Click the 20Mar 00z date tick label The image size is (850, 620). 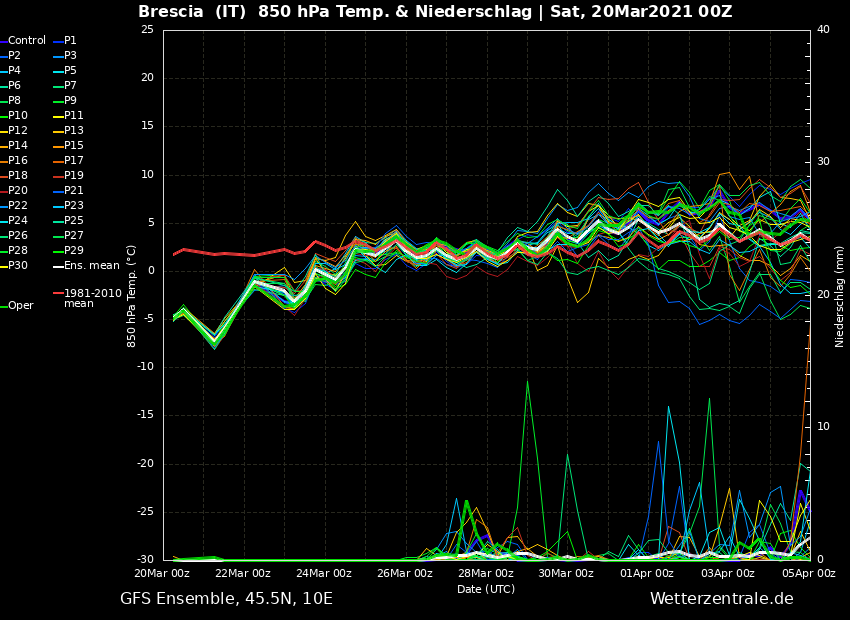coord(162,574)
